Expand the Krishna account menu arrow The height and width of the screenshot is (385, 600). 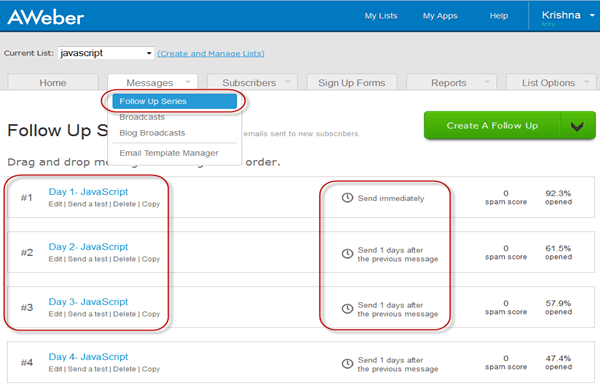pos(592,15)
